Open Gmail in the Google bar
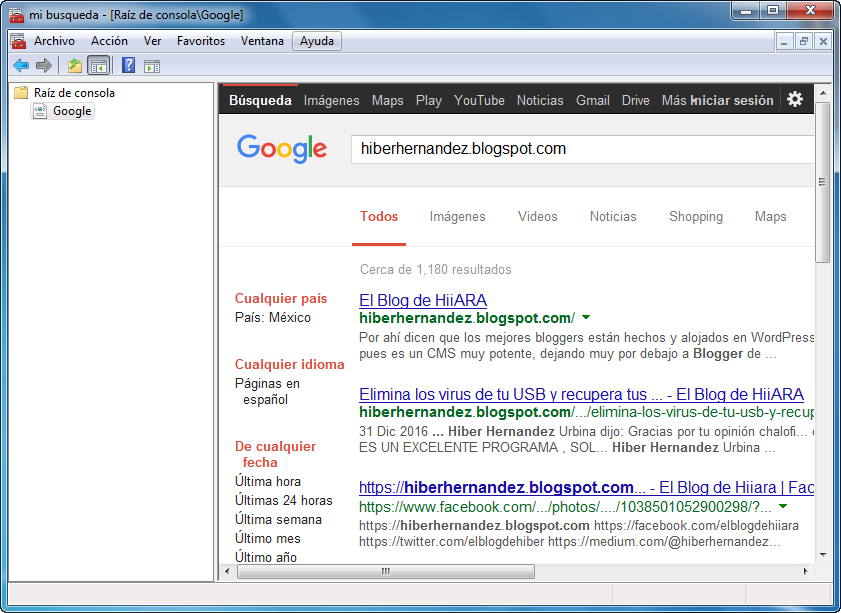The image size is (841, 613). tap(593, 100)
